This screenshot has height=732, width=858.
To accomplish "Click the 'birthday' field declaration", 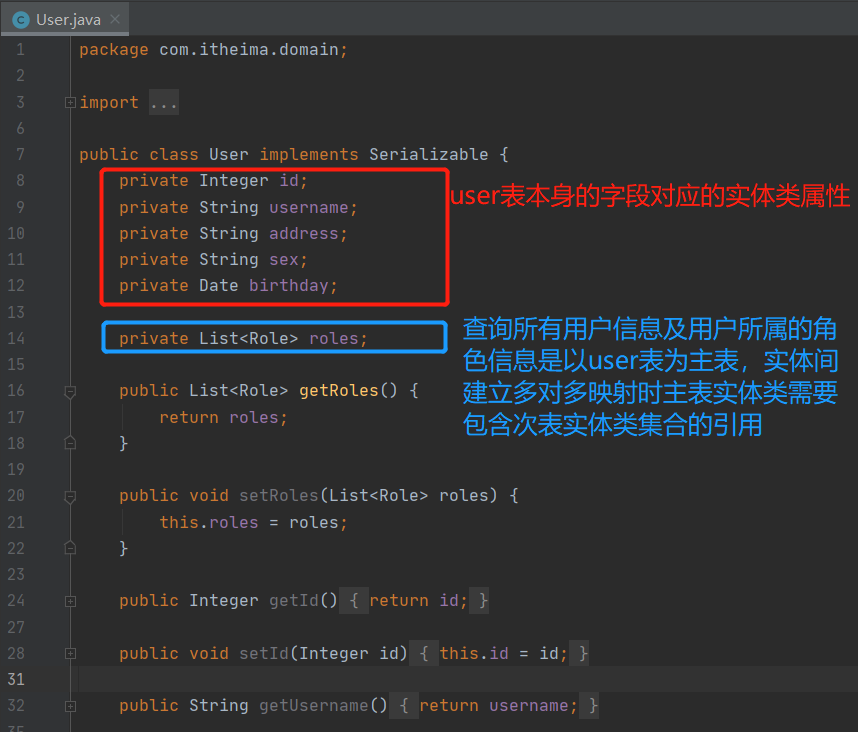I will tap(288, 286).
